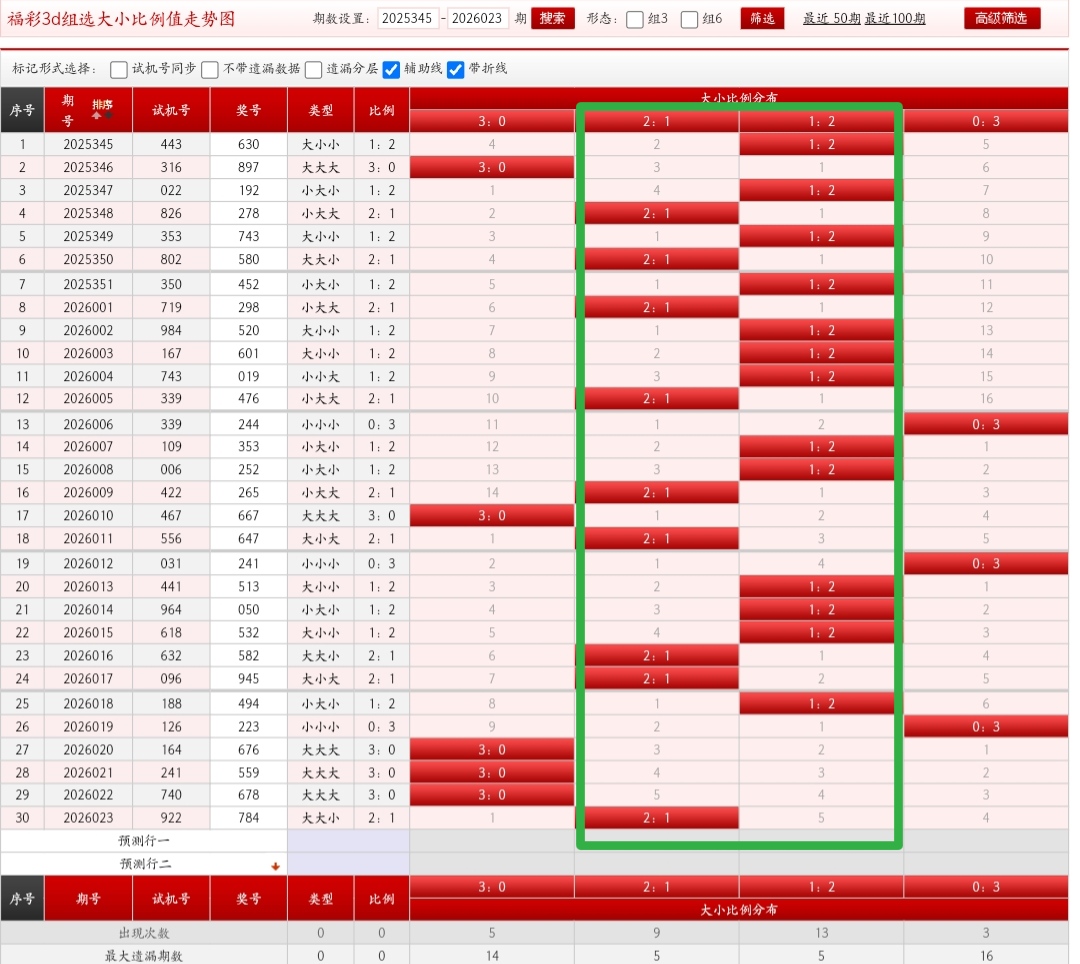Screen dimensions: 1080x964
Task: Click top header 奖号 column
Action: (x=249, y=110)
